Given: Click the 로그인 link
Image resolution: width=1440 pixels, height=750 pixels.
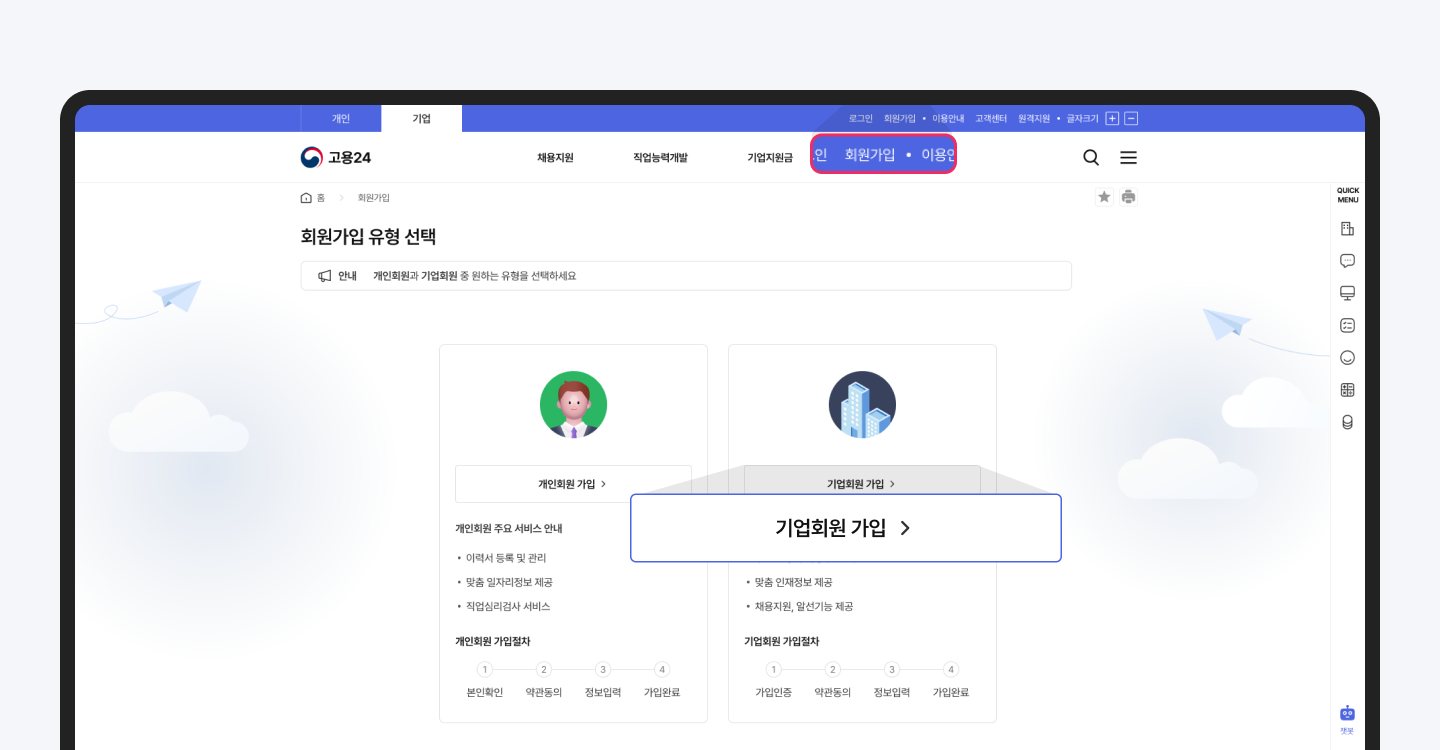Looking at the screenshot, I should tap(861, 118).
